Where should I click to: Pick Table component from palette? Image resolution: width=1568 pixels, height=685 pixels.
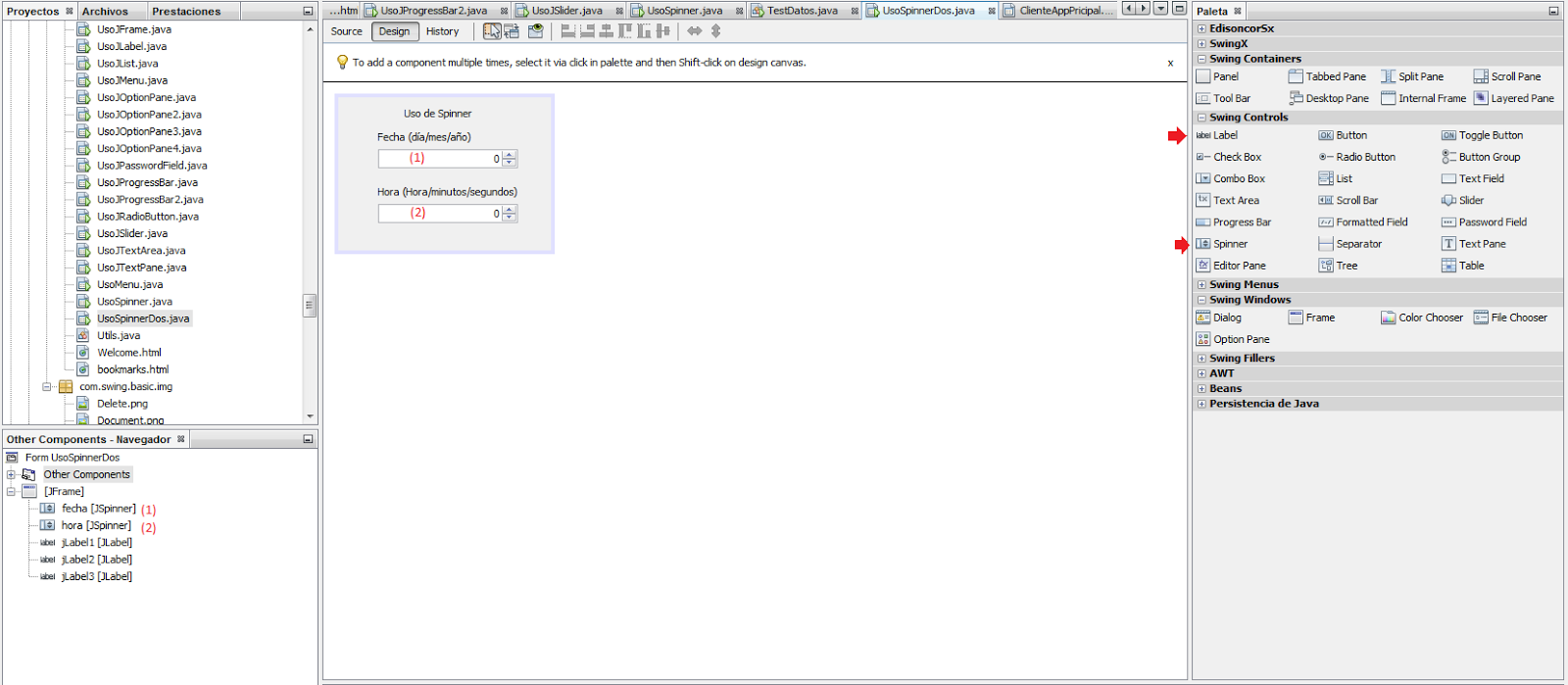click(x=1463, y=266)
